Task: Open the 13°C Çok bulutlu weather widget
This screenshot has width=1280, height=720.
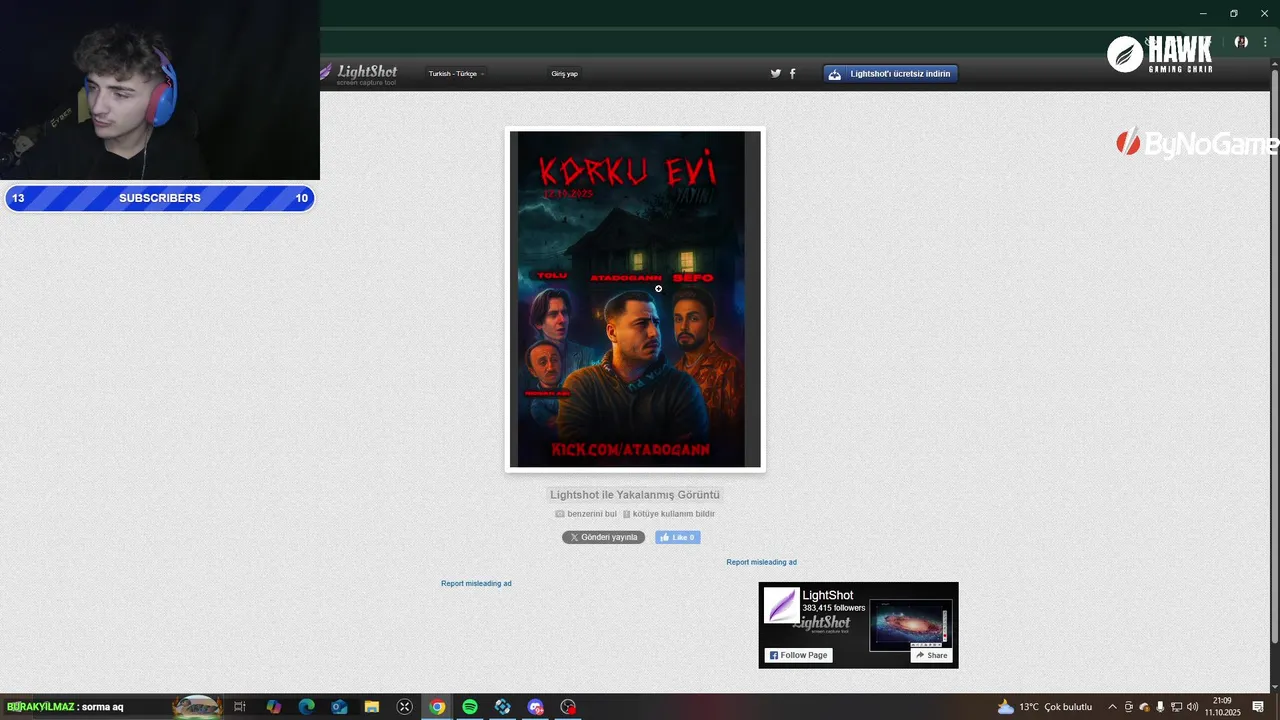Action: coord(1045,707)
